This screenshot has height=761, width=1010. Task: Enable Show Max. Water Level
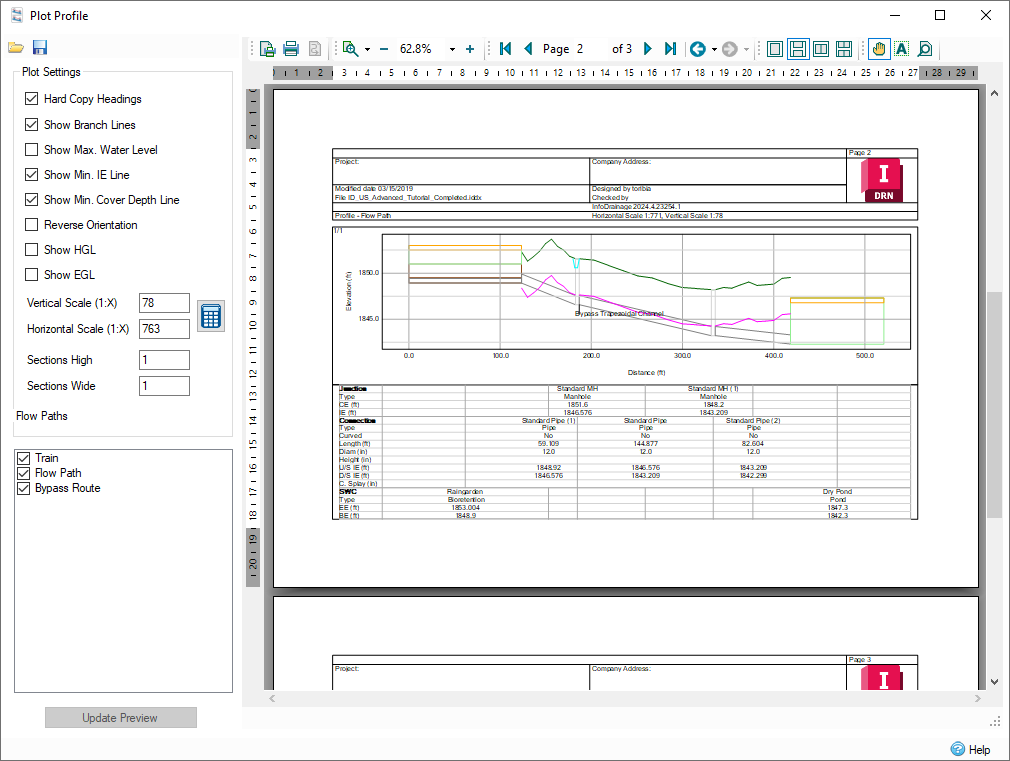pos(31,149)
